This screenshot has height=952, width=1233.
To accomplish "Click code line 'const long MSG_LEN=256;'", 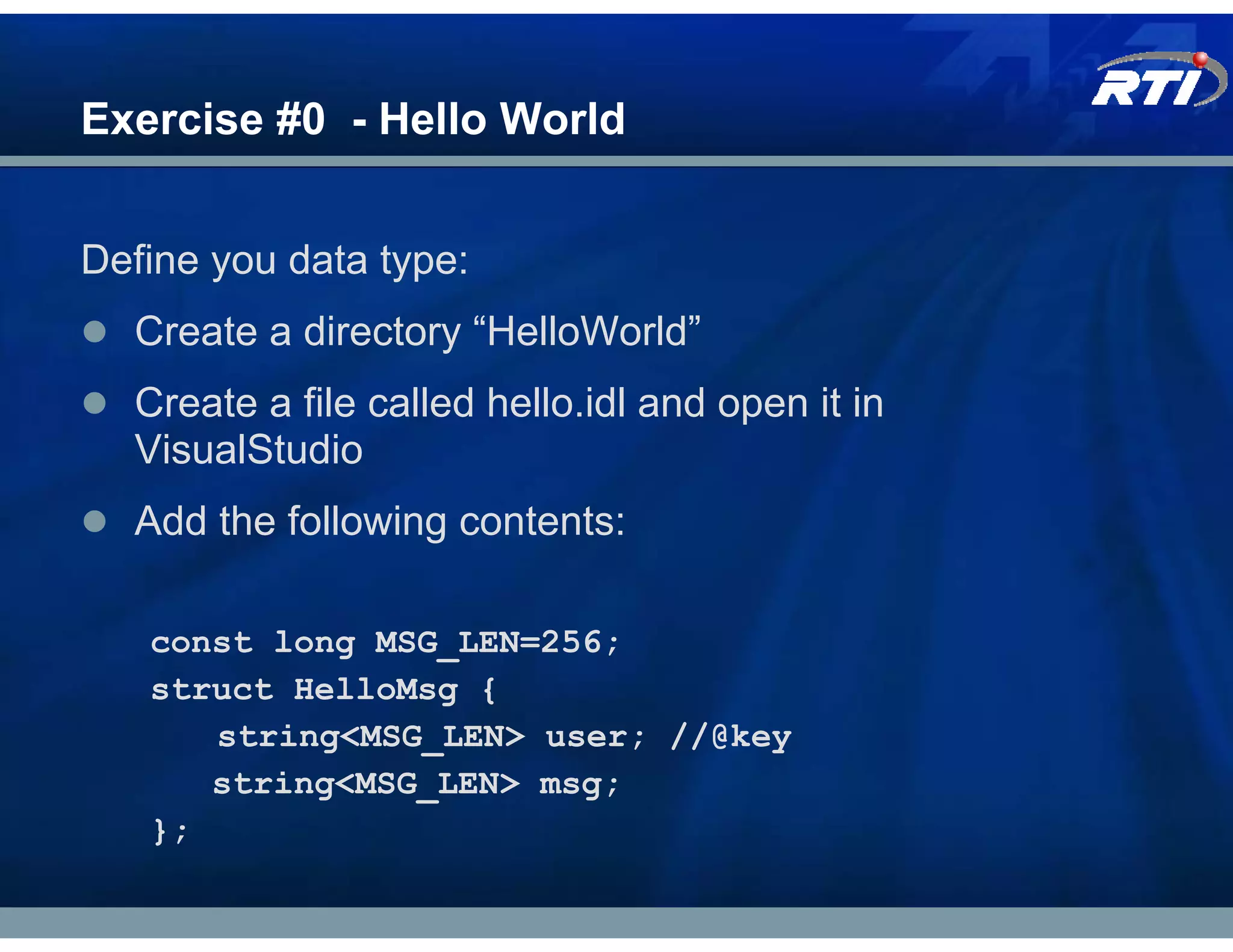I will (x=385, y=643).
